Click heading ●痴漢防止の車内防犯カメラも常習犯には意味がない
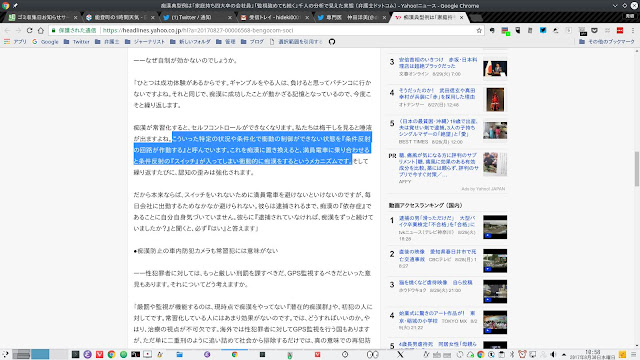Image resolution: width=640 pixels, height=360 pixels. point(206,251)
